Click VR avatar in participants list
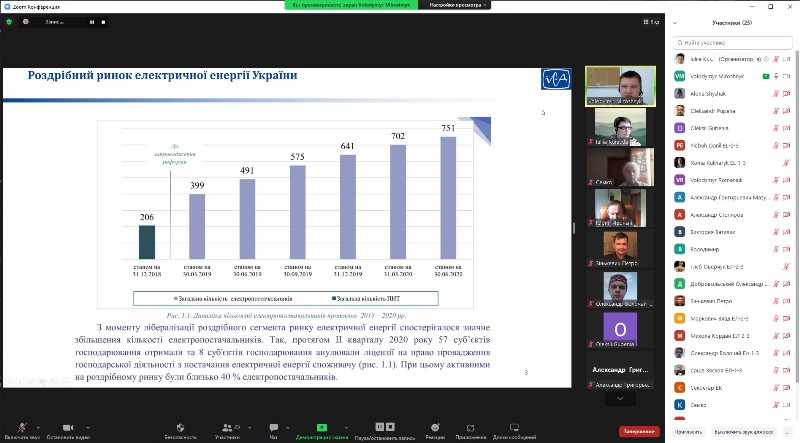This screenshot has height=443, width=800. tap(680, 180)
